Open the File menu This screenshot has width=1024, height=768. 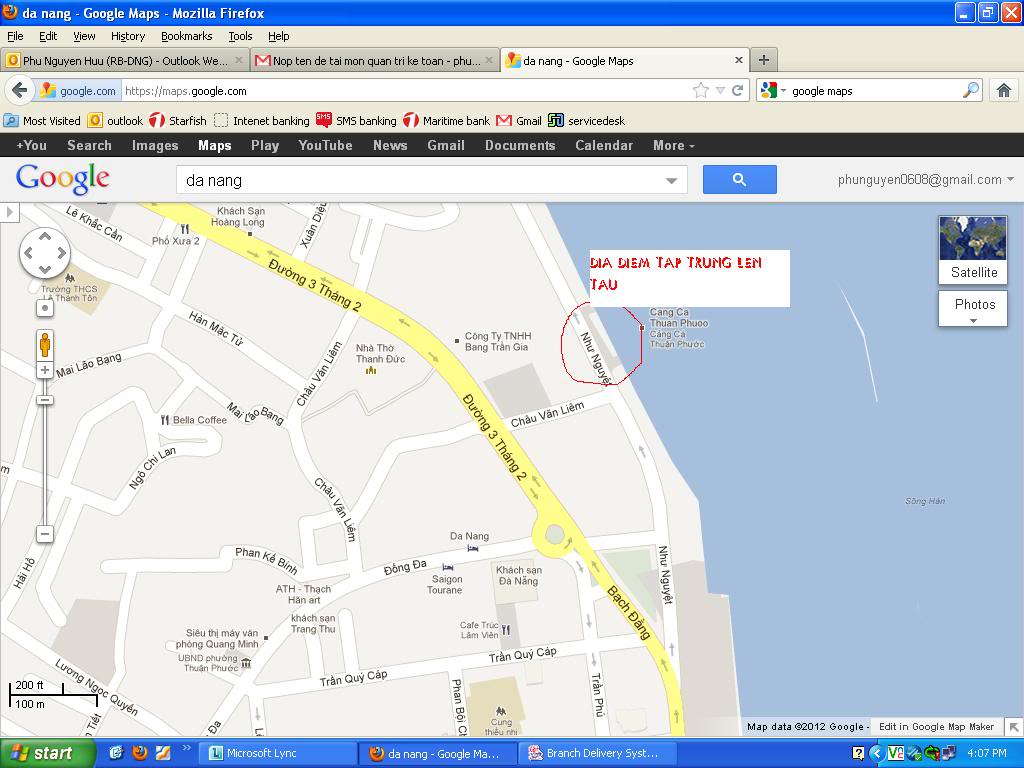(x=15, y=36)
